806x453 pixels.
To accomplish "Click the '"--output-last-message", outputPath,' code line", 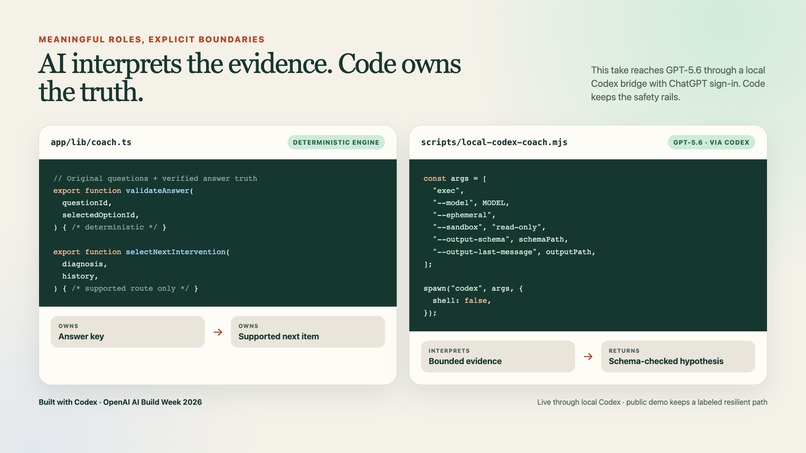I will point(514,252).
